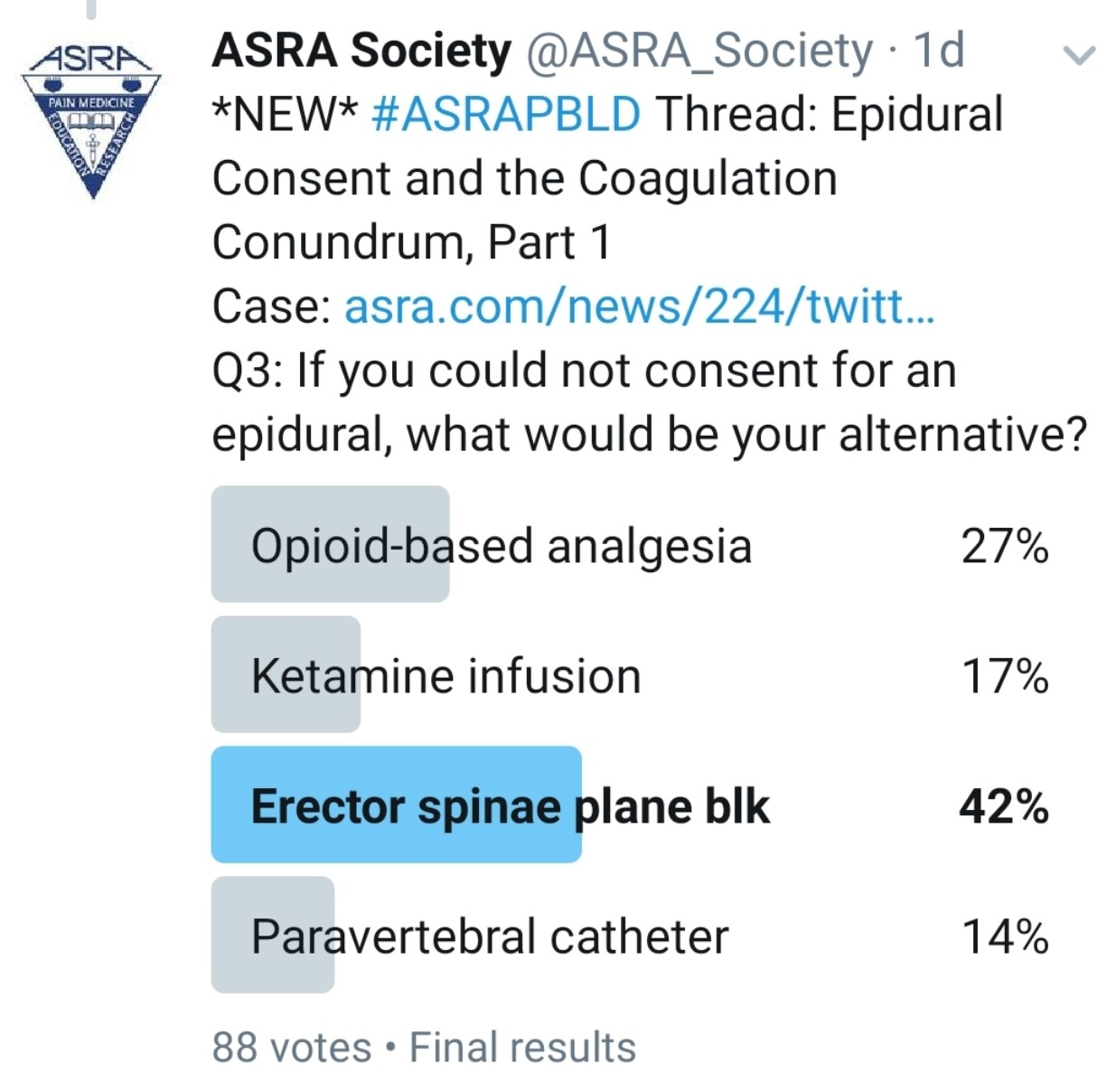Click the Final results label

click(x=522, y=1048)
